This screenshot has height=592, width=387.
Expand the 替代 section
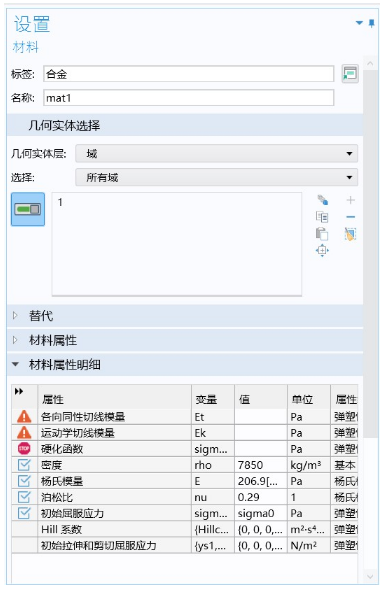[x=185, y=316]
